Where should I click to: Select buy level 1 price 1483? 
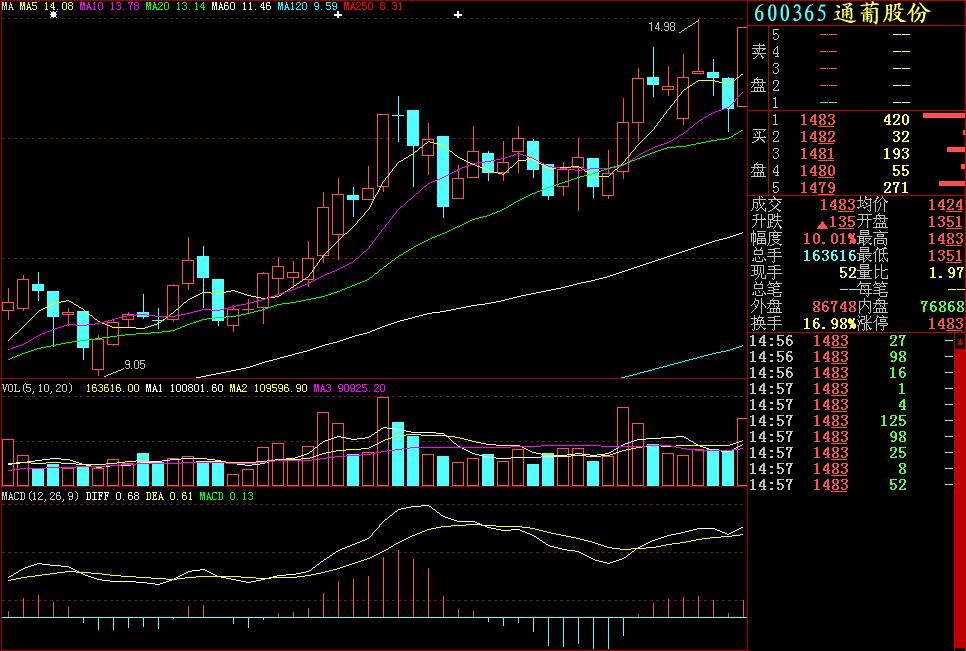click(x=817, y=120)
